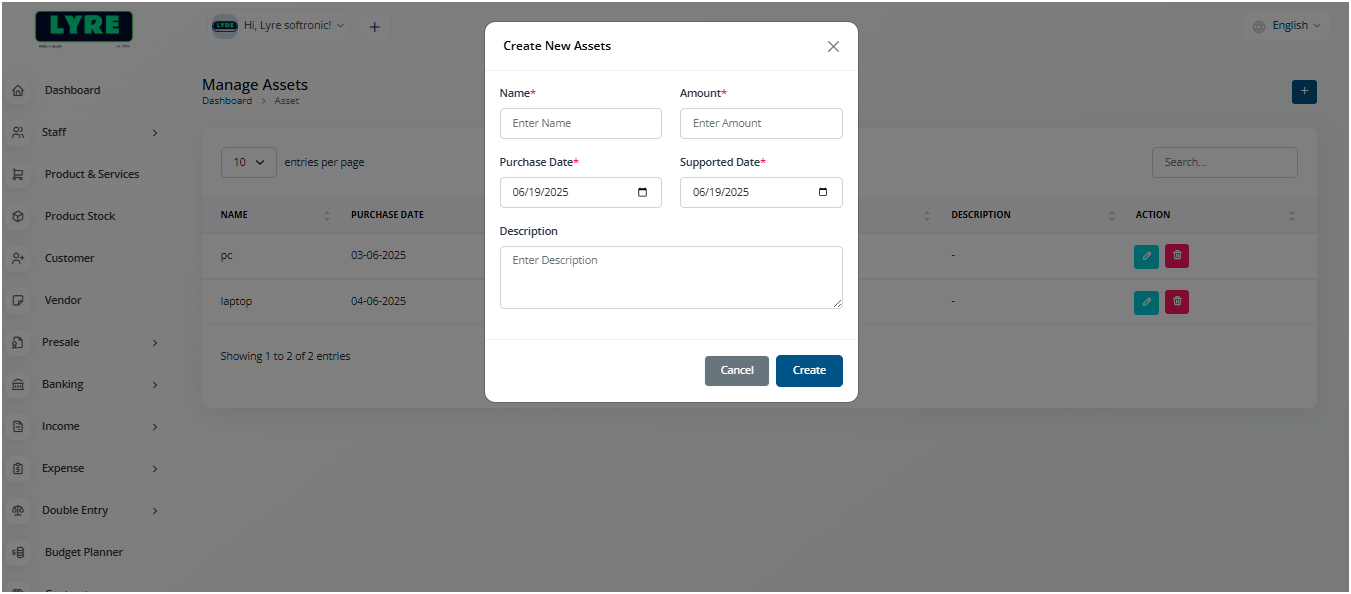Open the Purchase Date calendar picker
1351x594 pixels.
point(644,192)
